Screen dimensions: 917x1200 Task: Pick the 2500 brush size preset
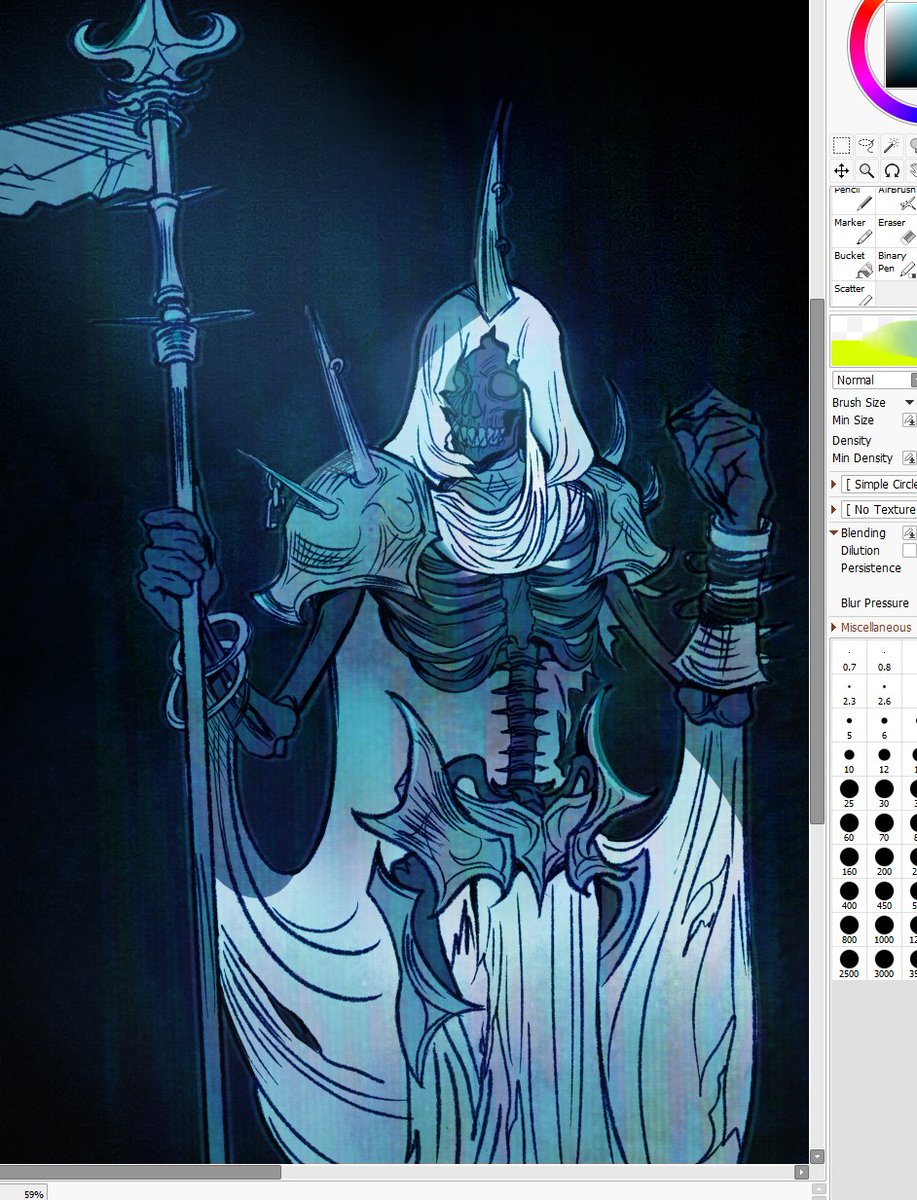(849, 964)
